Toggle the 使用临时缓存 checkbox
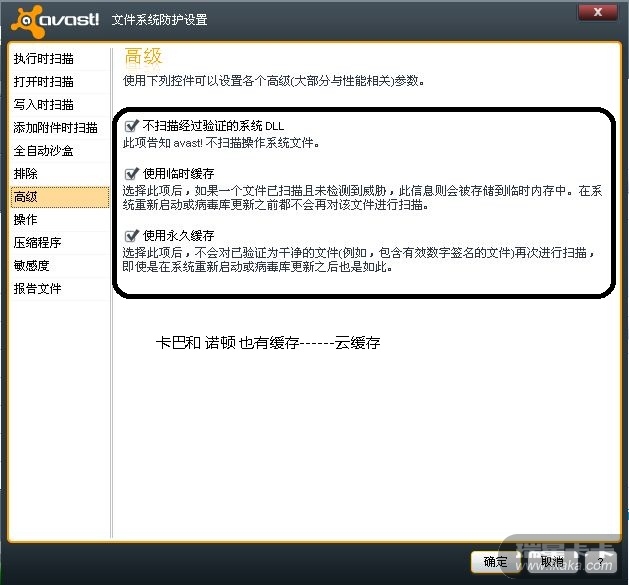629x585 pixels. tap(131, 174)
